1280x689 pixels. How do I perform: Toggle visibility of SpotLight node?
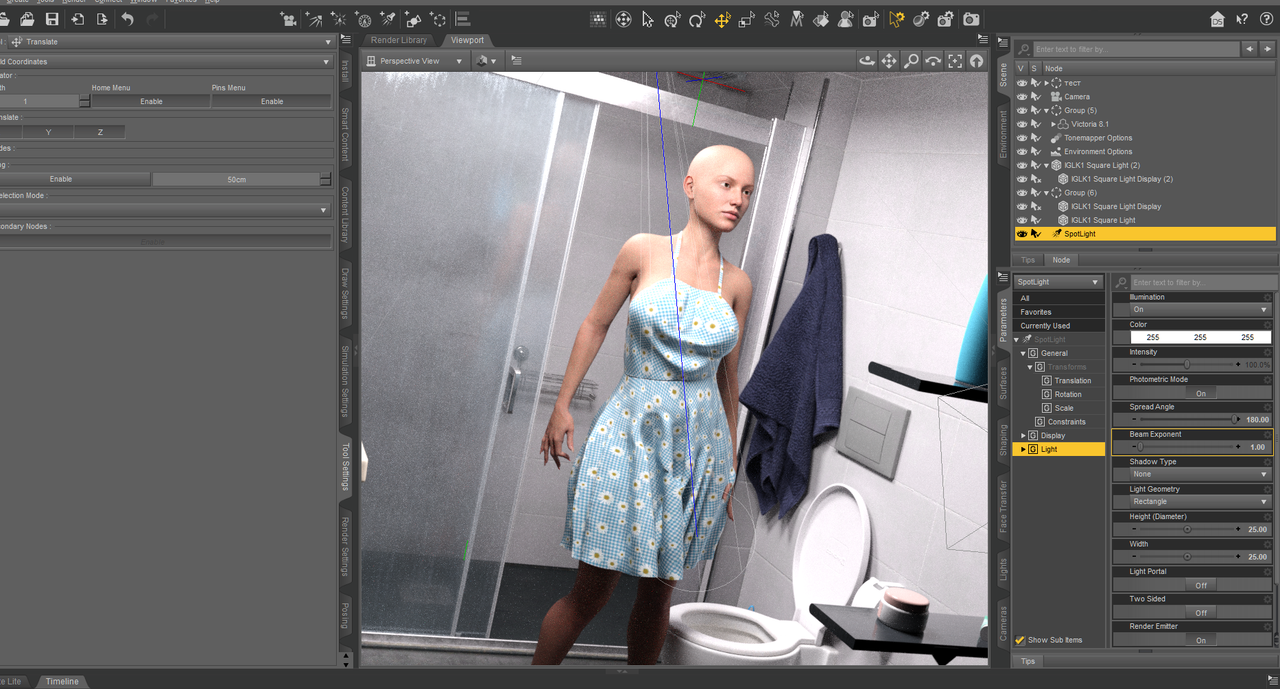1022,234
